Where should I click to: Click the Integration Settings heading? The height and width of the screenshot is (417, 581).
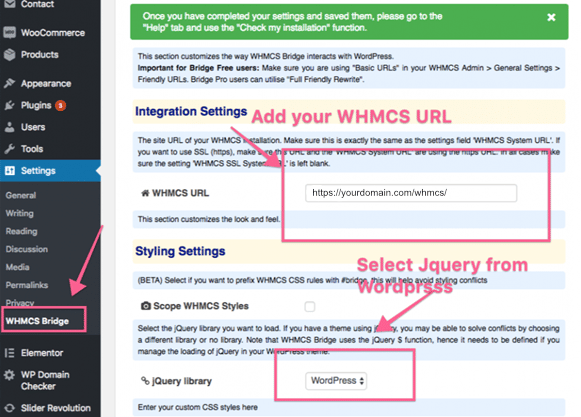coord(191,111)
